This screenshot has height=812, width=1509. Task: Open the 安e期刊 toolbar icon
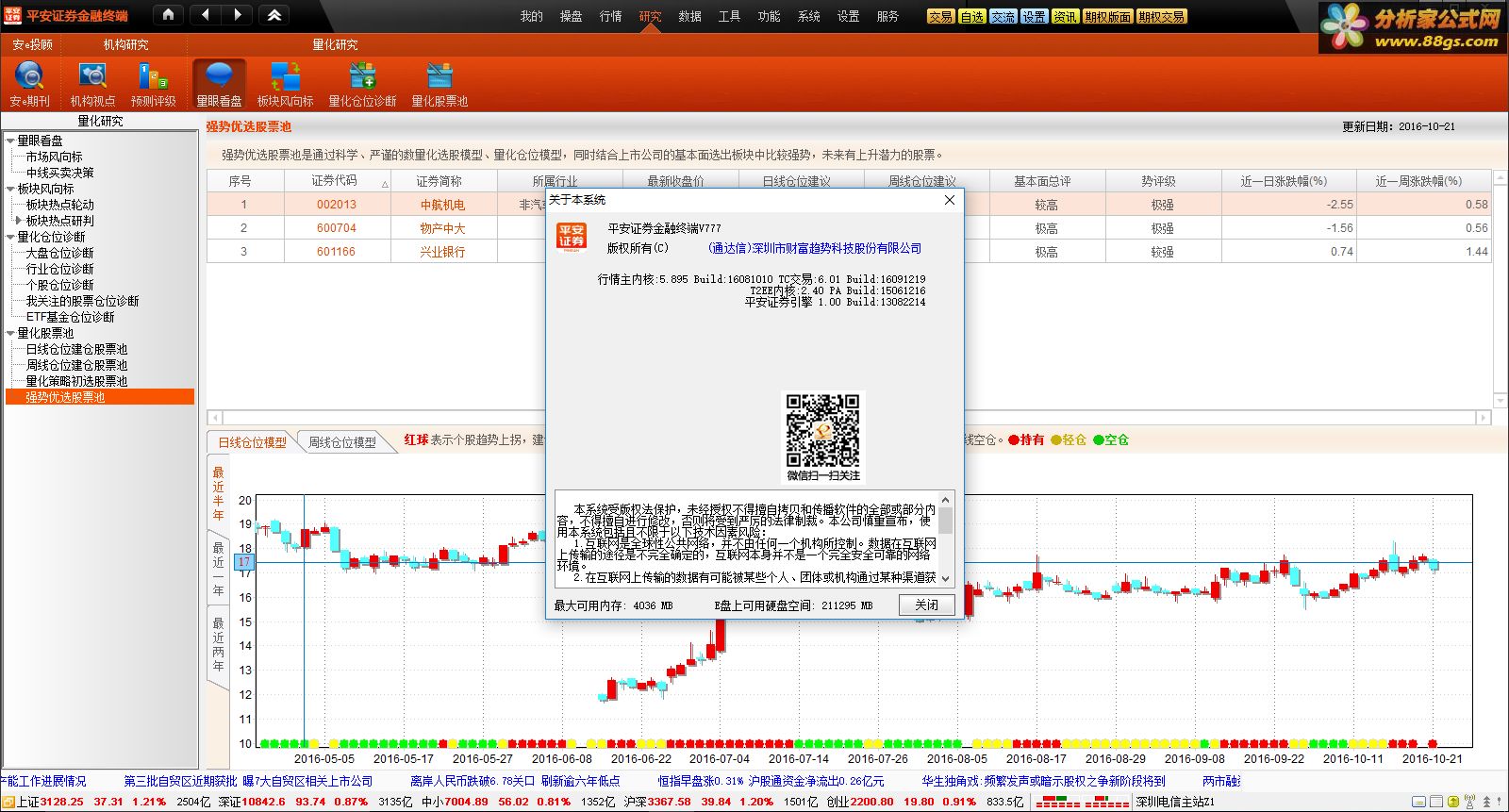(29, 84)
